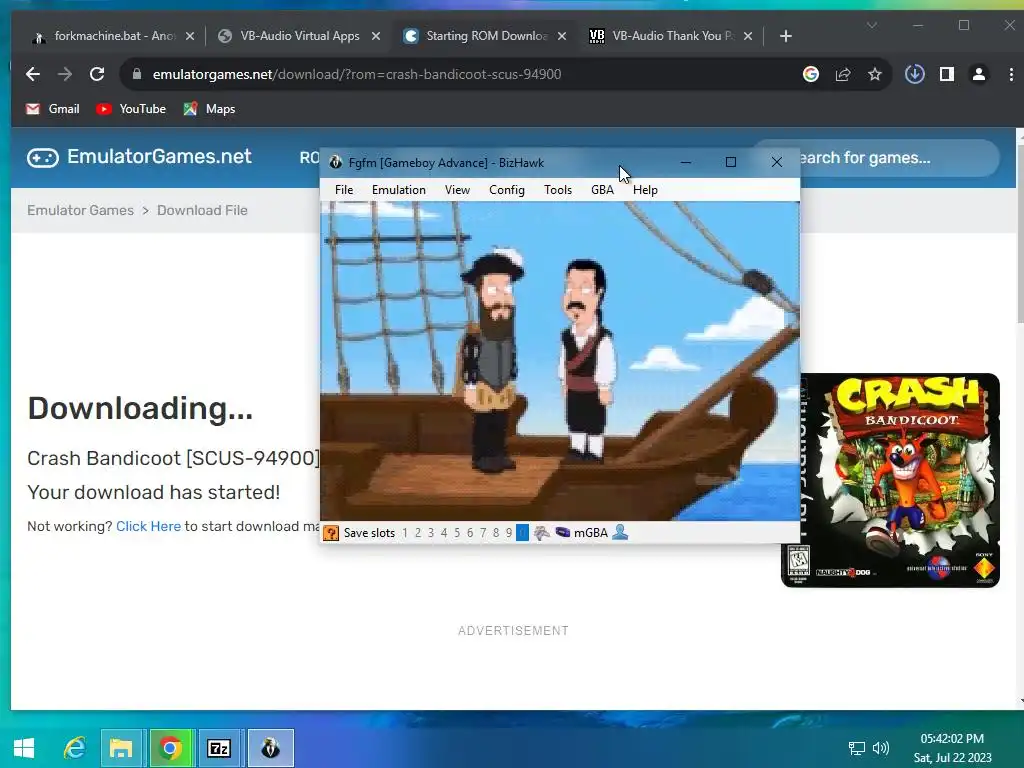
Task: Open the Windows Start menu
Action: pyautogui.click(x=24, y=748)
